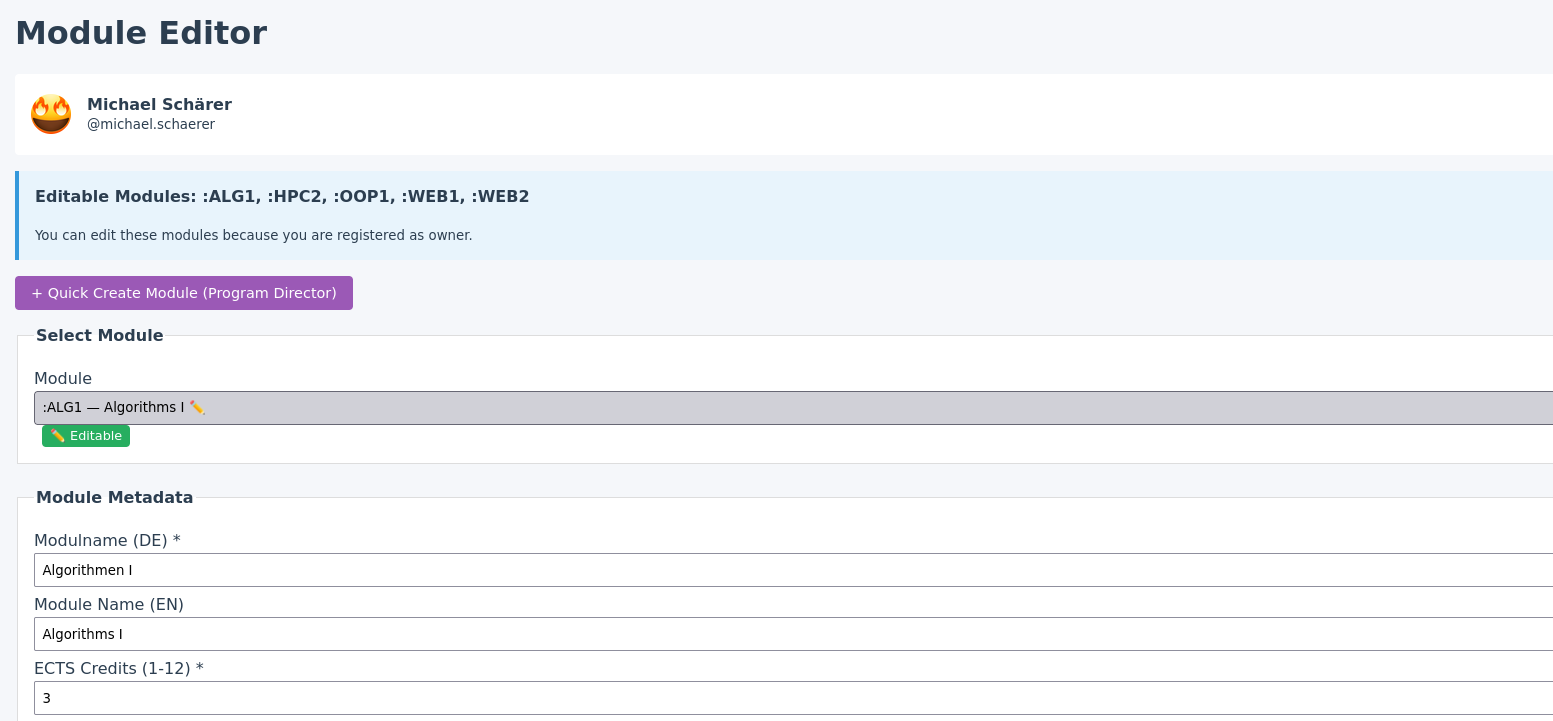Screen dimensions: 1553x721
Task: Click the Modulname (DE) field label
Action: (107, 540)
